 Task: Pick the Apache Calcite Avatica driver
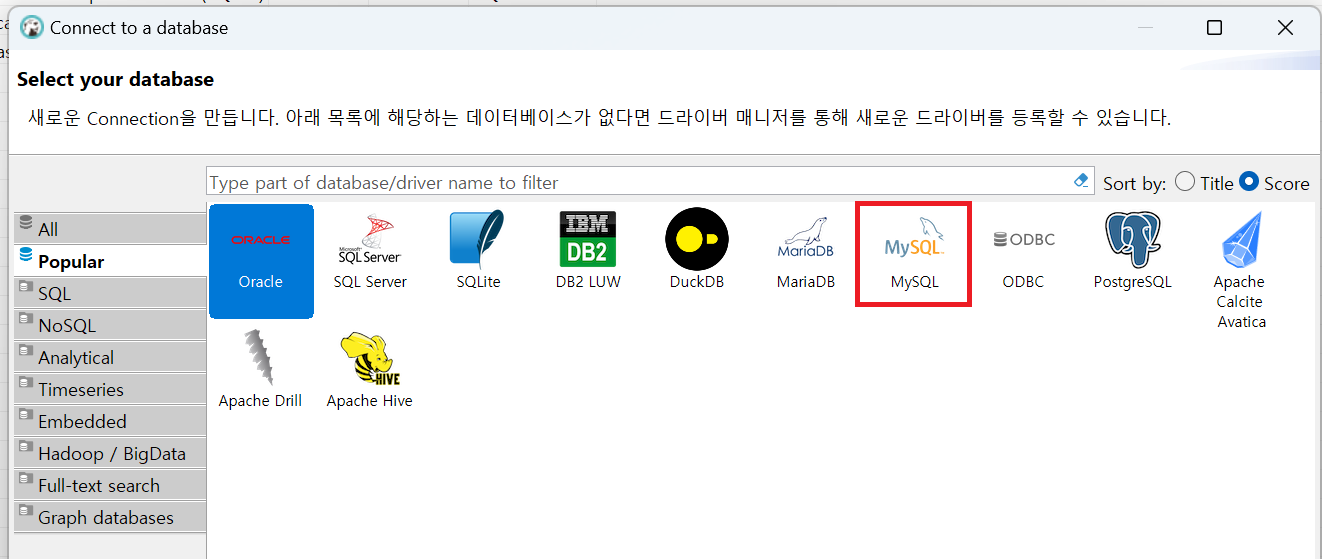point(1241,270)
